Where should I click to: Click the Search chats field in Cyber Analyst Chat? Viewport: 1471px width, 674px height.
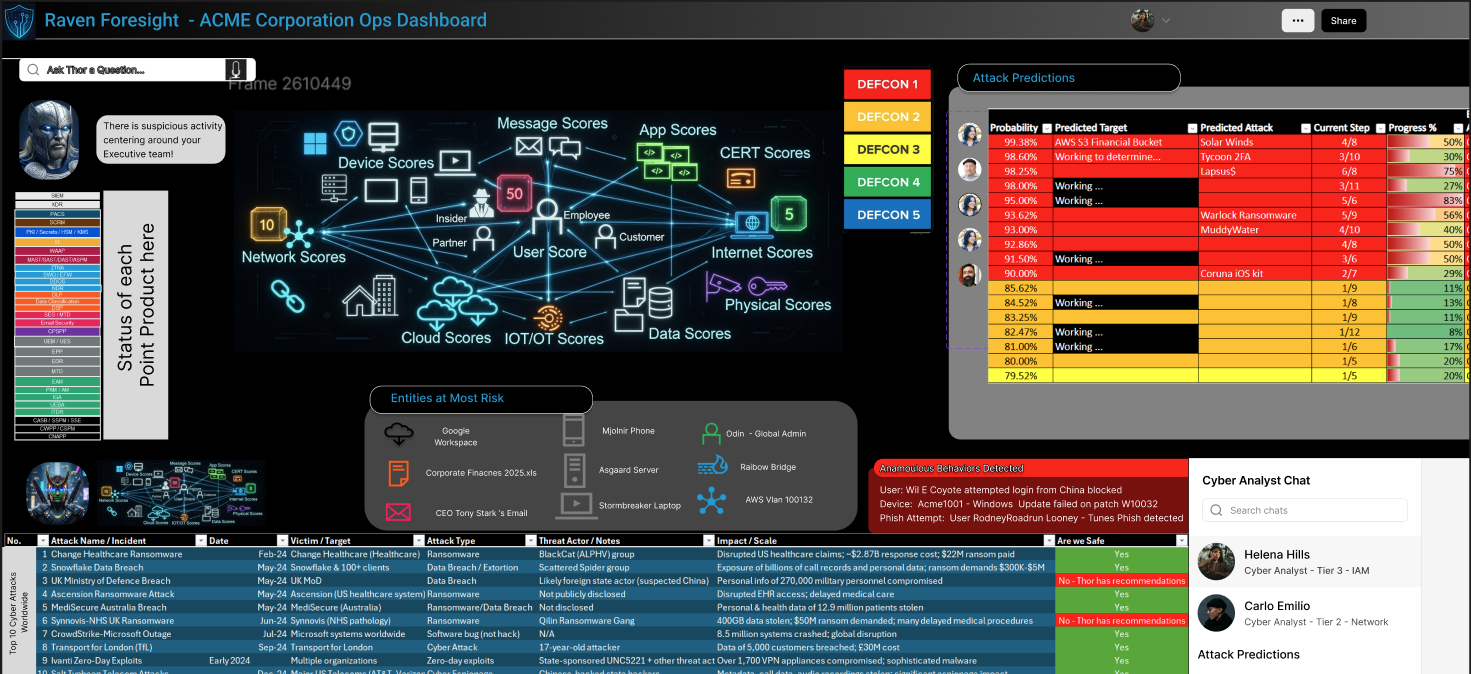1304,509
